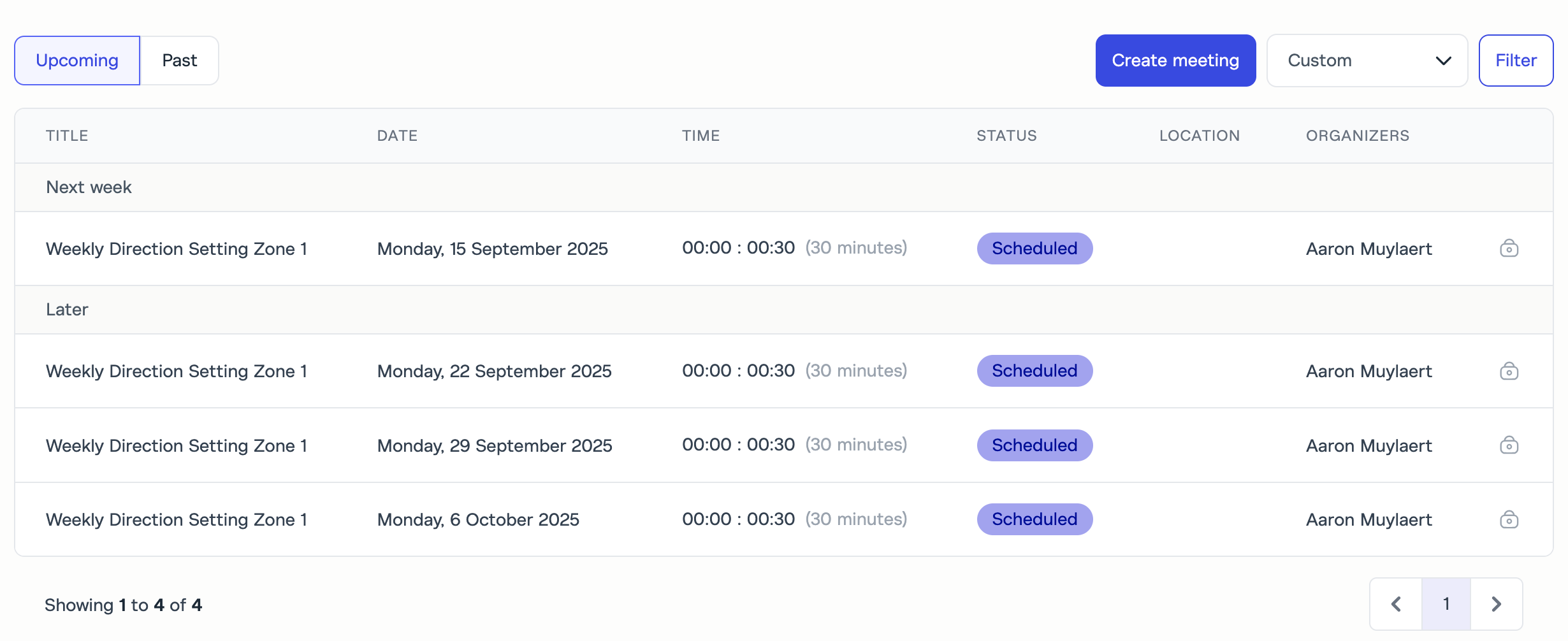The width and height of the screenshot is (1568, 641).
Task: Click the DATE column header
Action: 397,136
